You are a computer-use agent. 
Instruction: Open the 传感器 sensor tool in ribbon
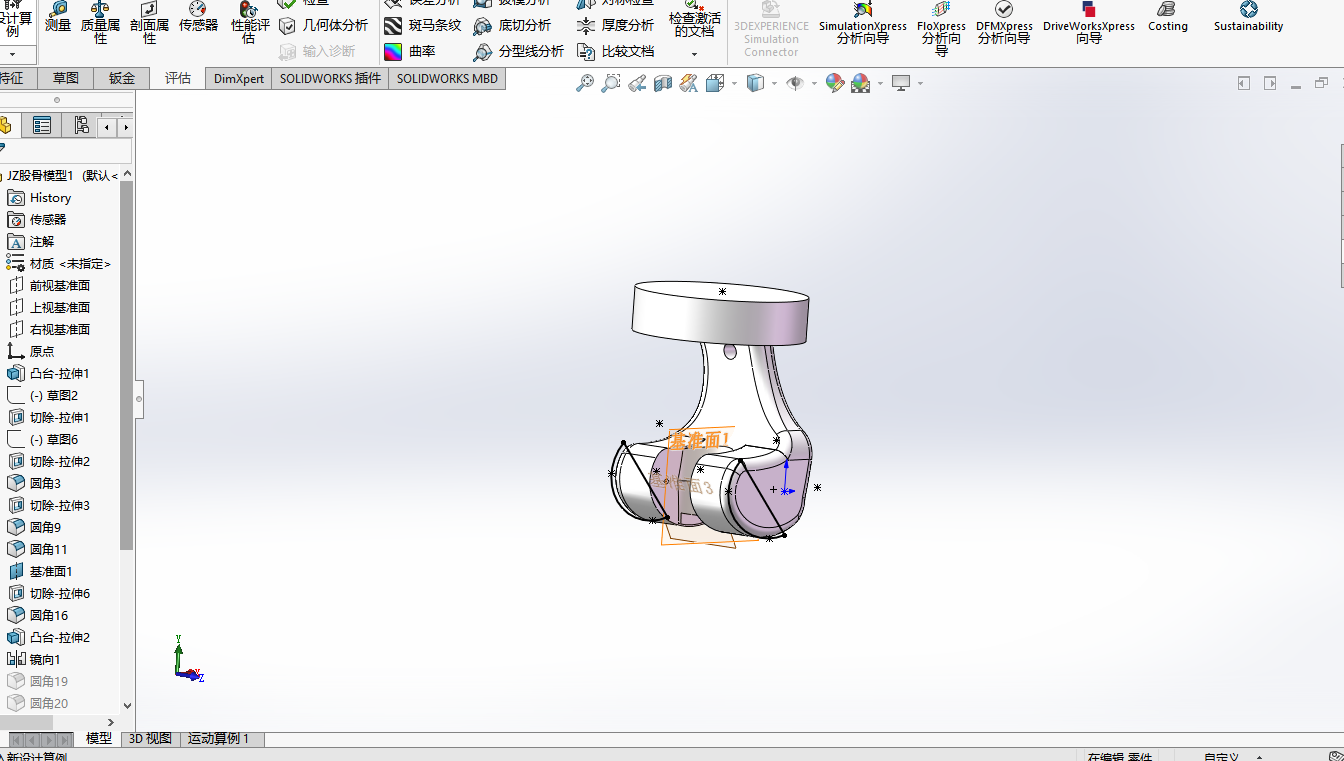tap(198, 18)
